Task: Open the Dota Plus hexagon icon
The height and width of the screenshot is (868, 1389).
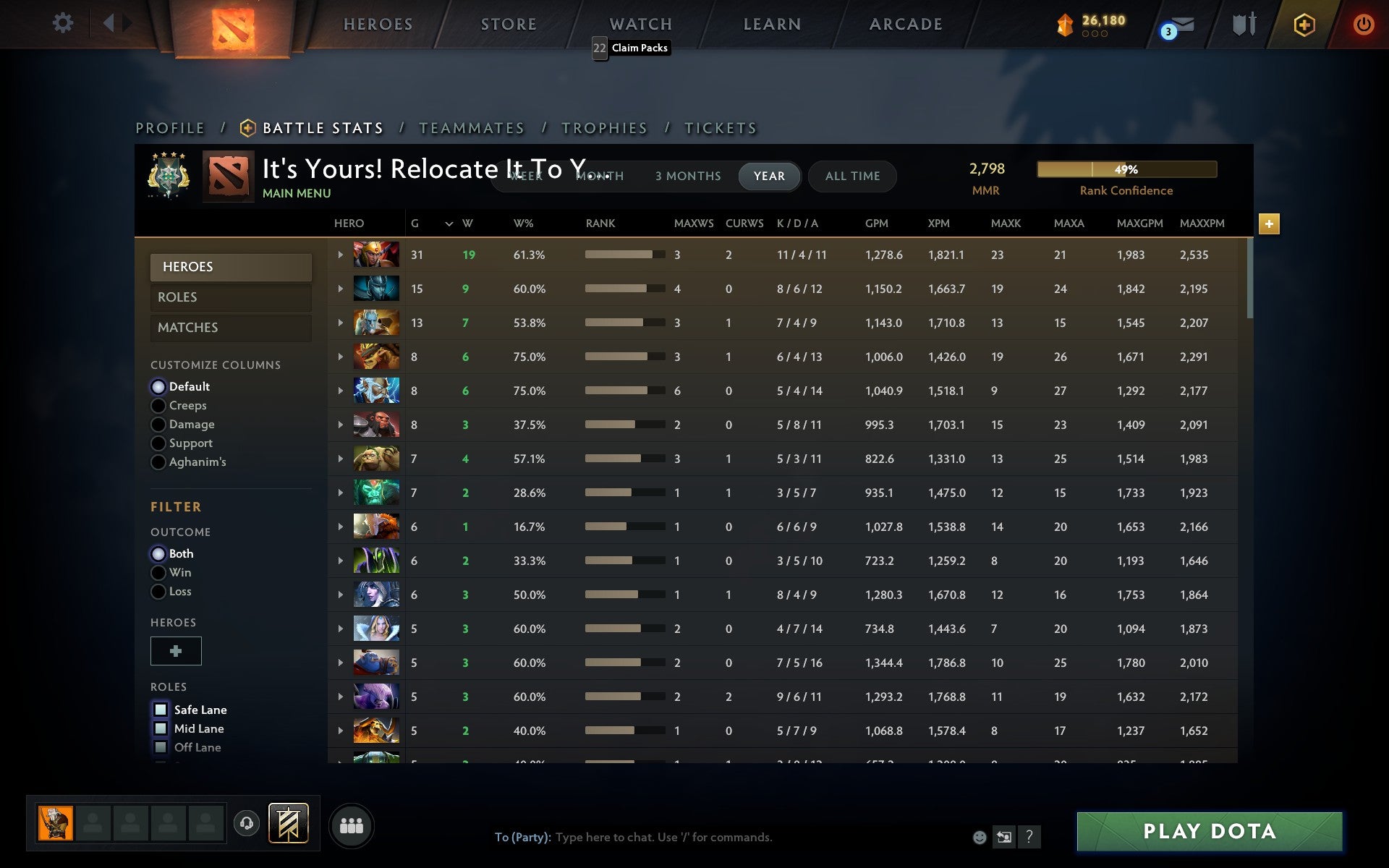Action: click(1304, 24)
